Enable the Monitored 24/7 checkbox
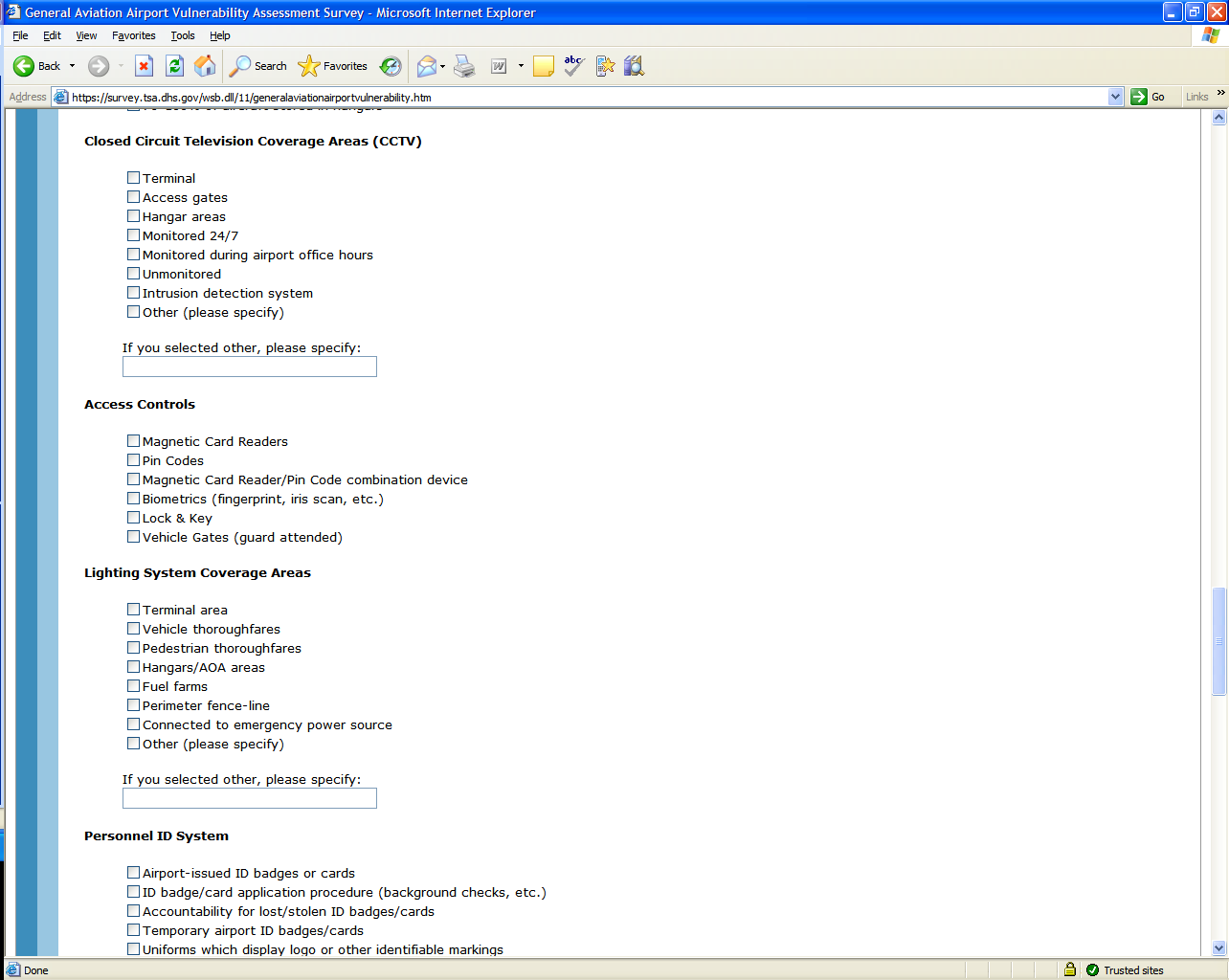This screenshot has height=980, width=1229. (x=134, y=235)
